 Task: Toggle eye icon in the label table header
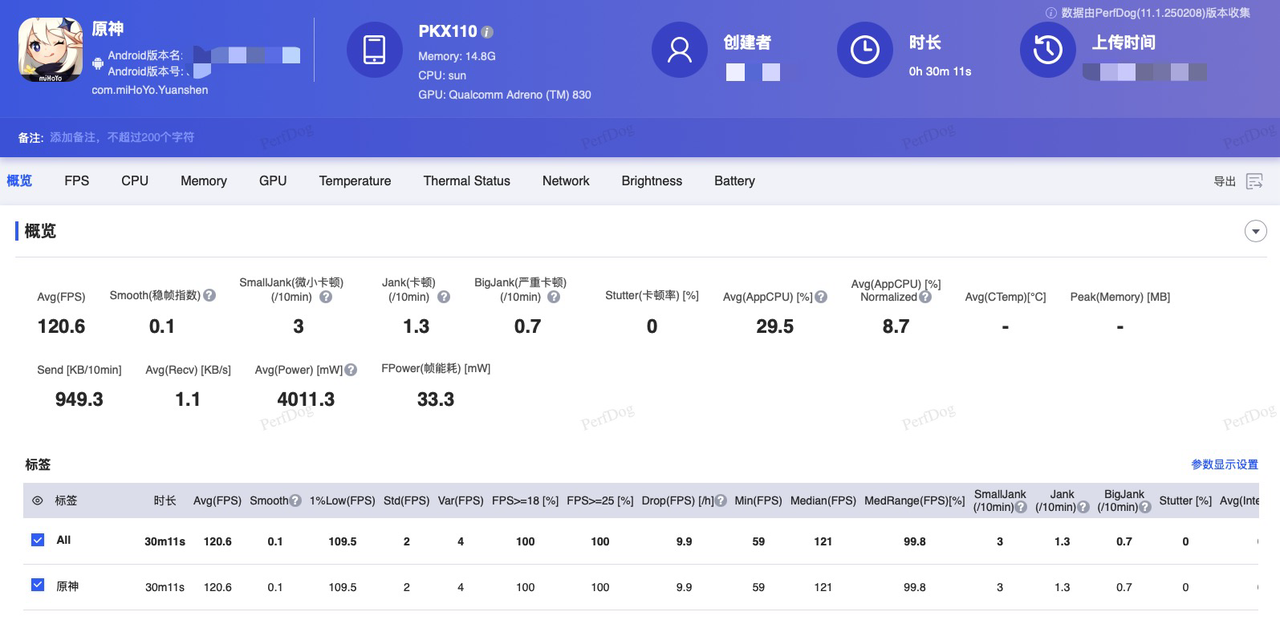coord(37,501)
